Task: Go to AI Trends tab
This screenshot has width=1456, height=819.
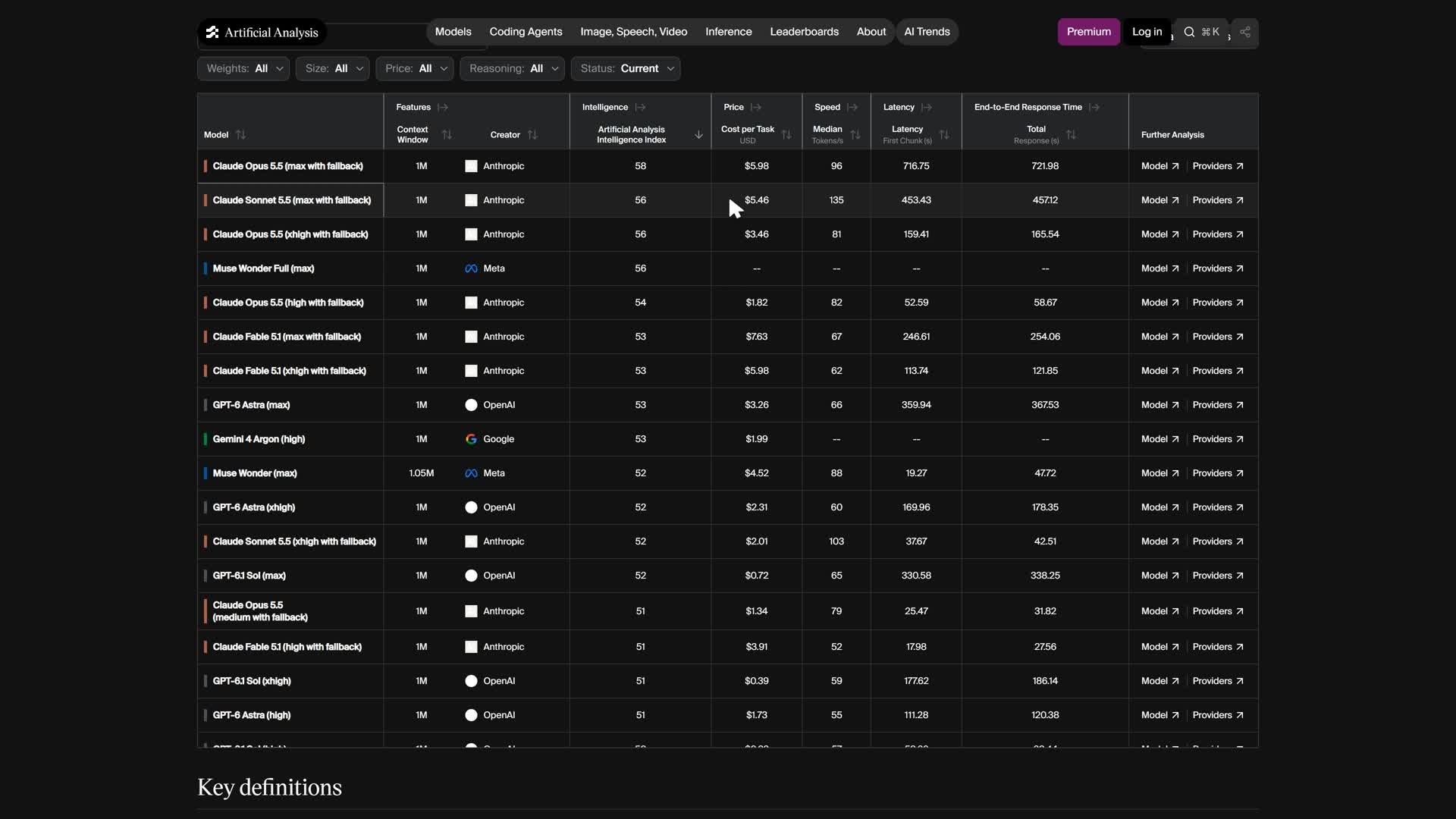Action: pos(927,32)
